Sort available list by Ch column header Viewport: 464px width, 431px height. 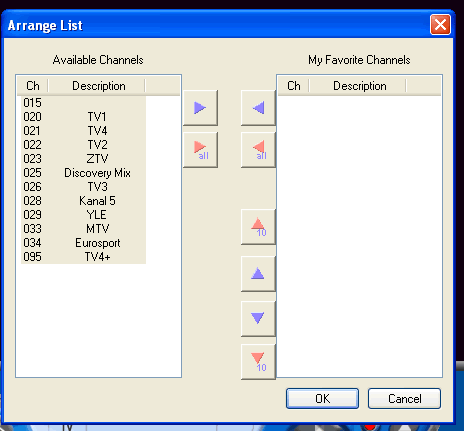tap(33, 86)
